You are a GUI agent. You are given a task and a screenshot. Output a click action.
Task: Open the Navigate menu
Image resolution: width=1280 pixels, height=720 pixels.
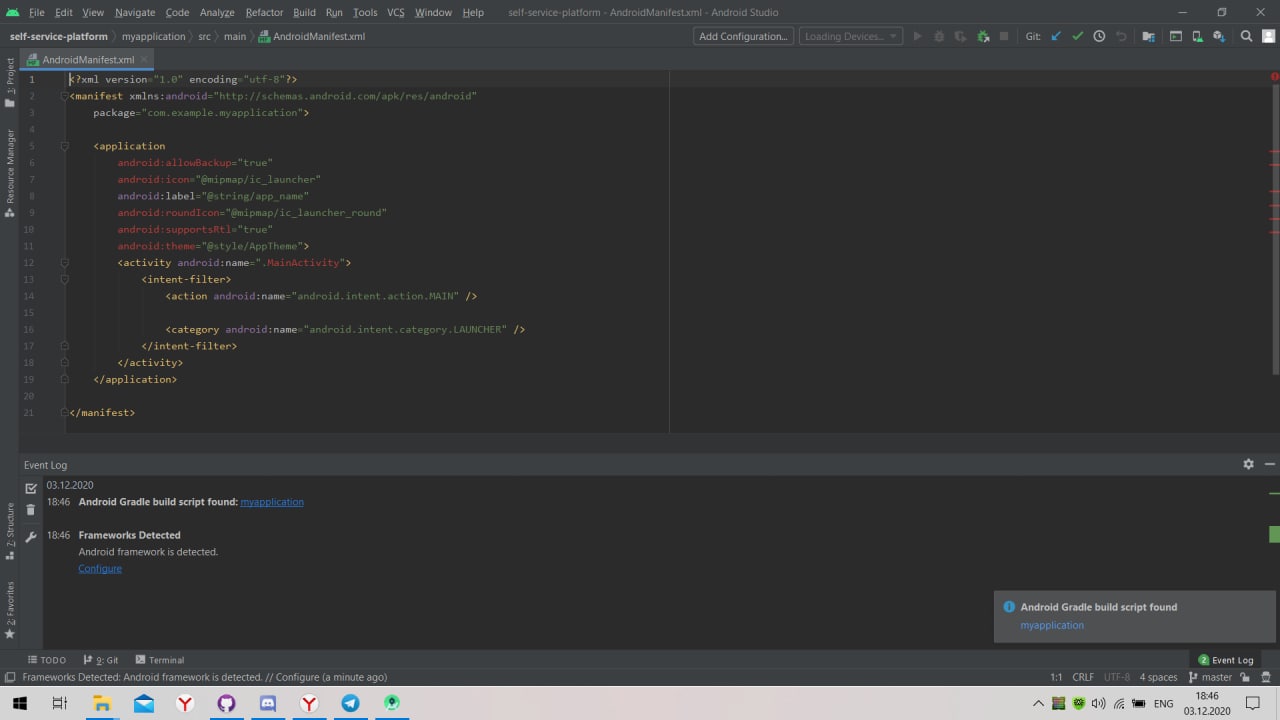point(135,12)
